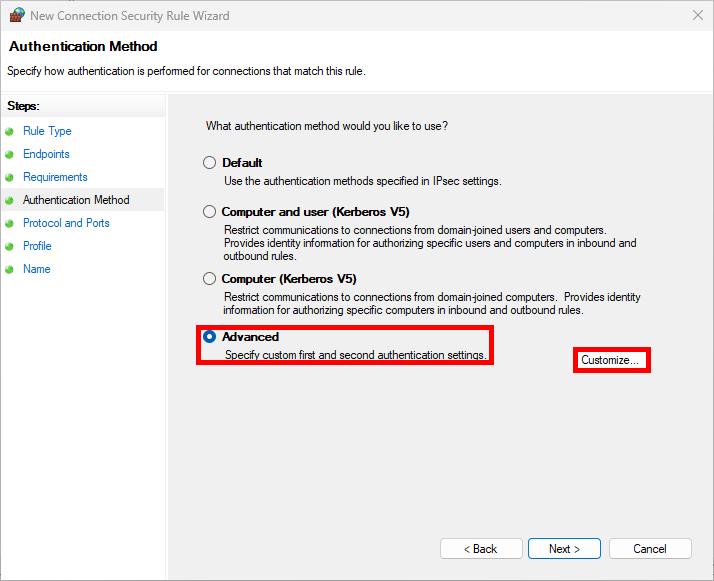Click the green bullet beside Name
This screenshot has width=714, height=581.
(10, 269)
